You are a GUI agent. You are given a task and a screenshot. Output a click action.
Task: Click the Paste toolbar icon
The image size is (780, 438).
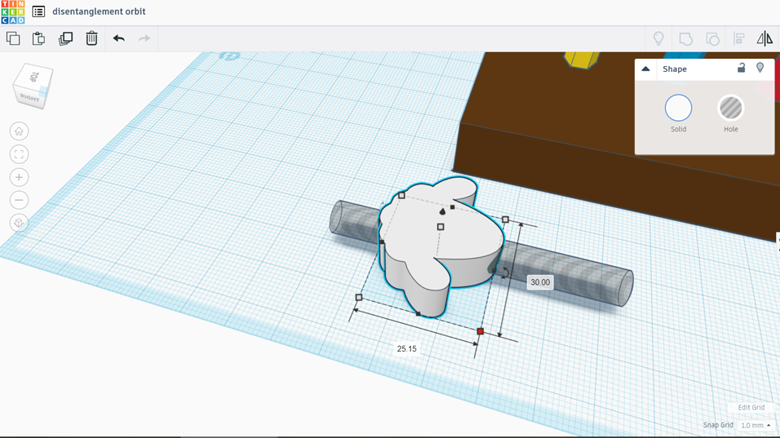(x=38, y=38)
